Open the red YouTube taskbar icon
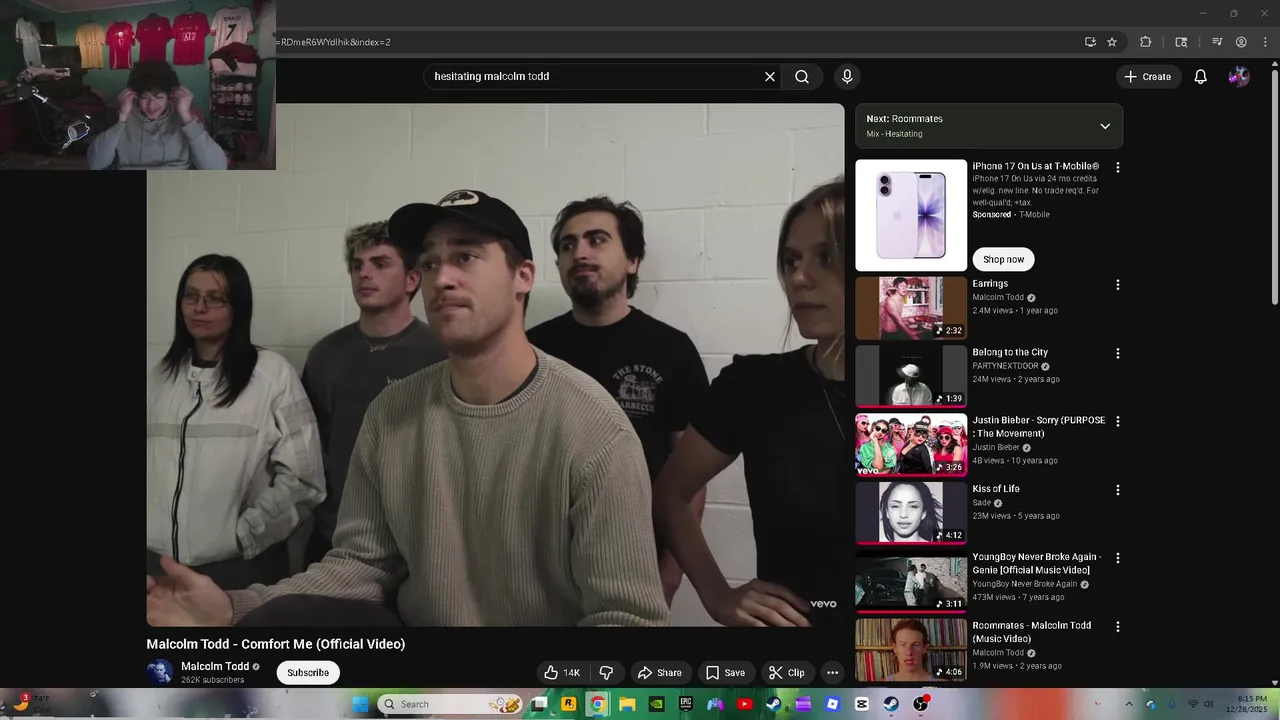 (x=745, y=704)
